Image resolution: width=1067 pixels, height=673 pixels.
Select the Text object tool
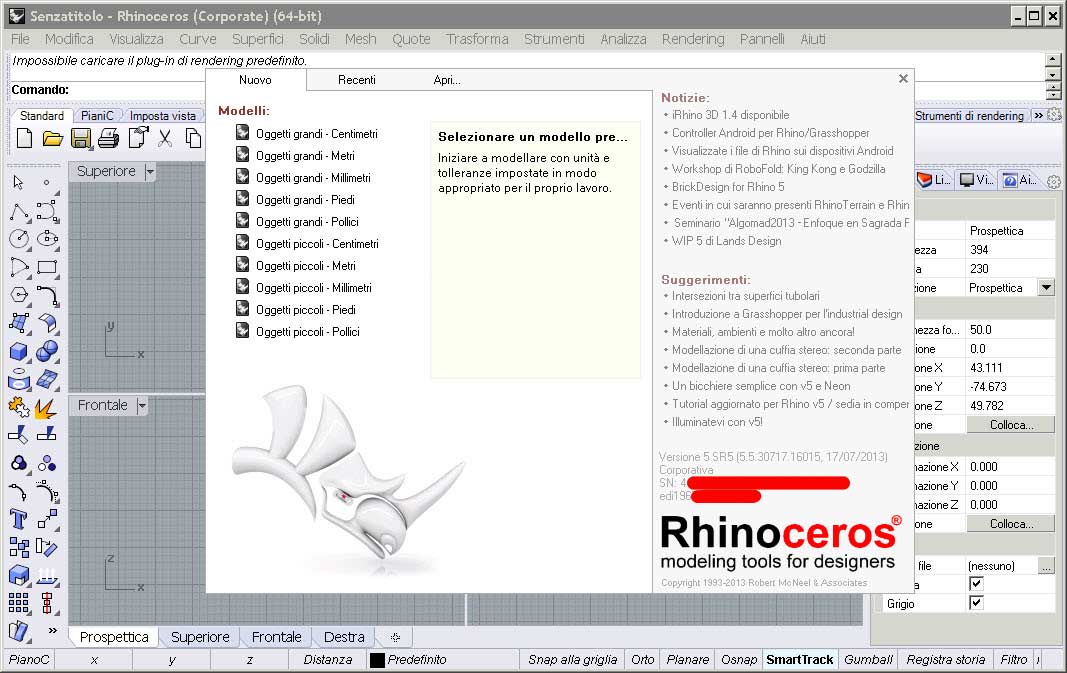[x=19, y=520]
